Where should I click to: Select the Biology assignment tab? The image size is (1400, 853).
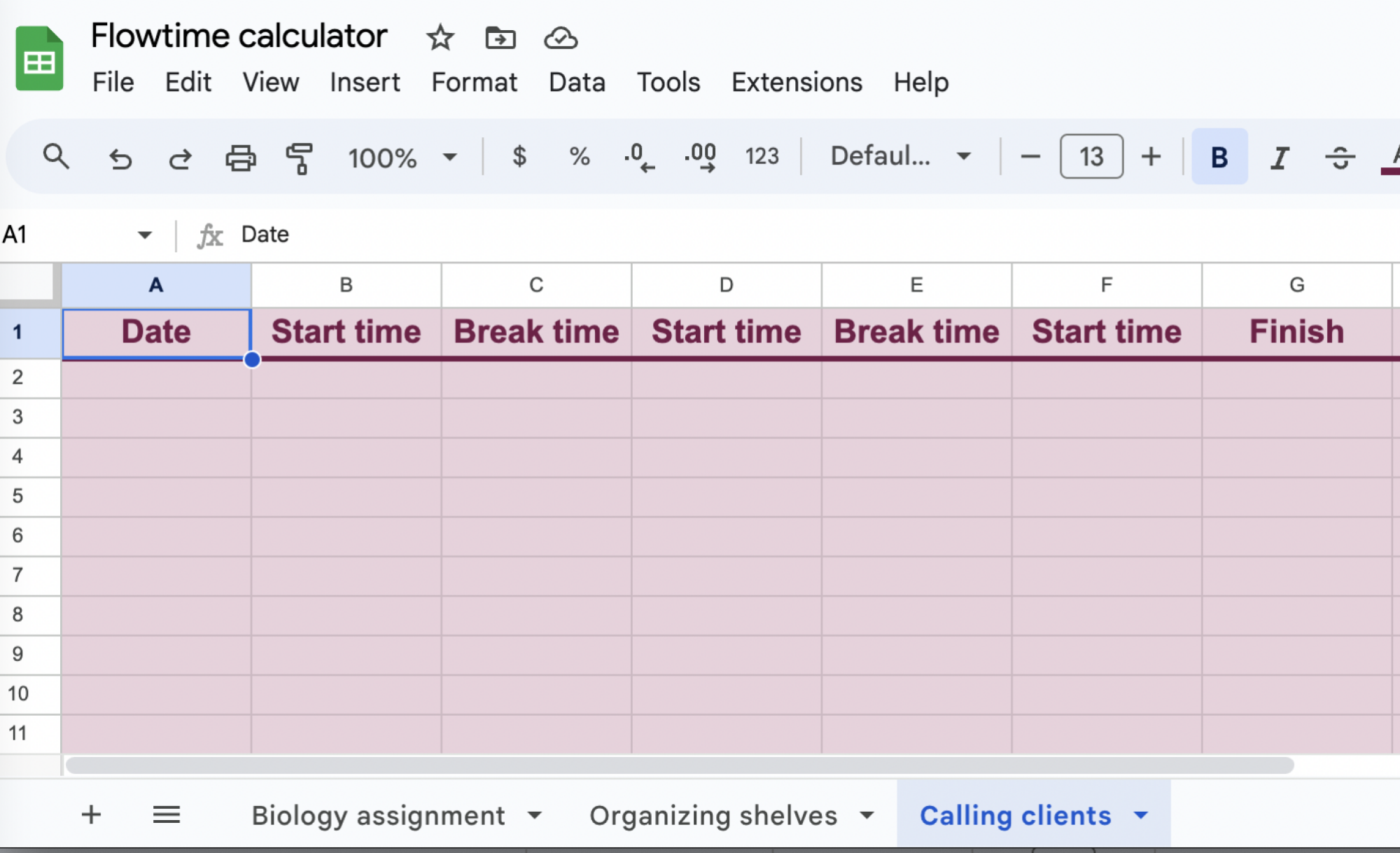[x=377, y=815]
